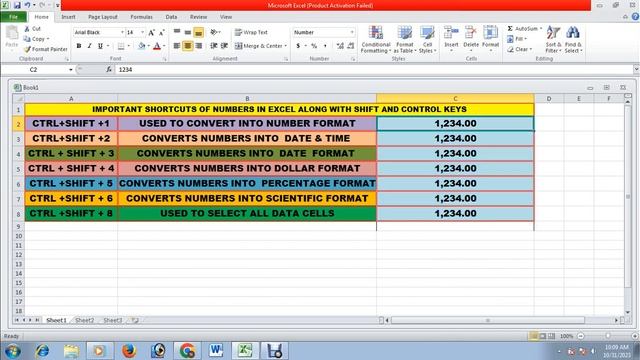This screenshot has width=640, height=360.
Task: Click Merge & Center button
Action: (258, 46)
